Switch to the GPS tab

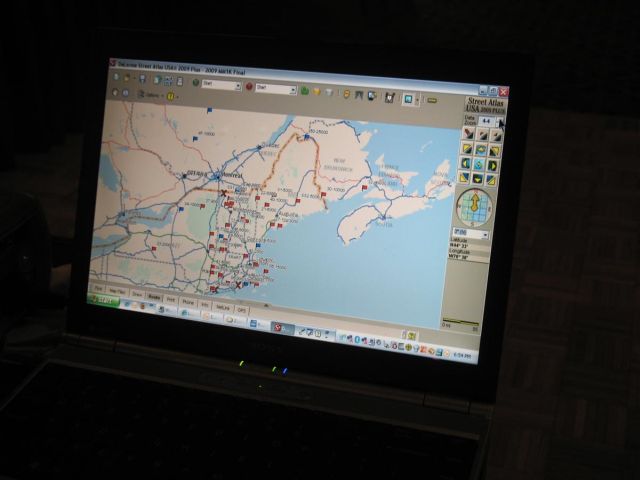(242, 310)
